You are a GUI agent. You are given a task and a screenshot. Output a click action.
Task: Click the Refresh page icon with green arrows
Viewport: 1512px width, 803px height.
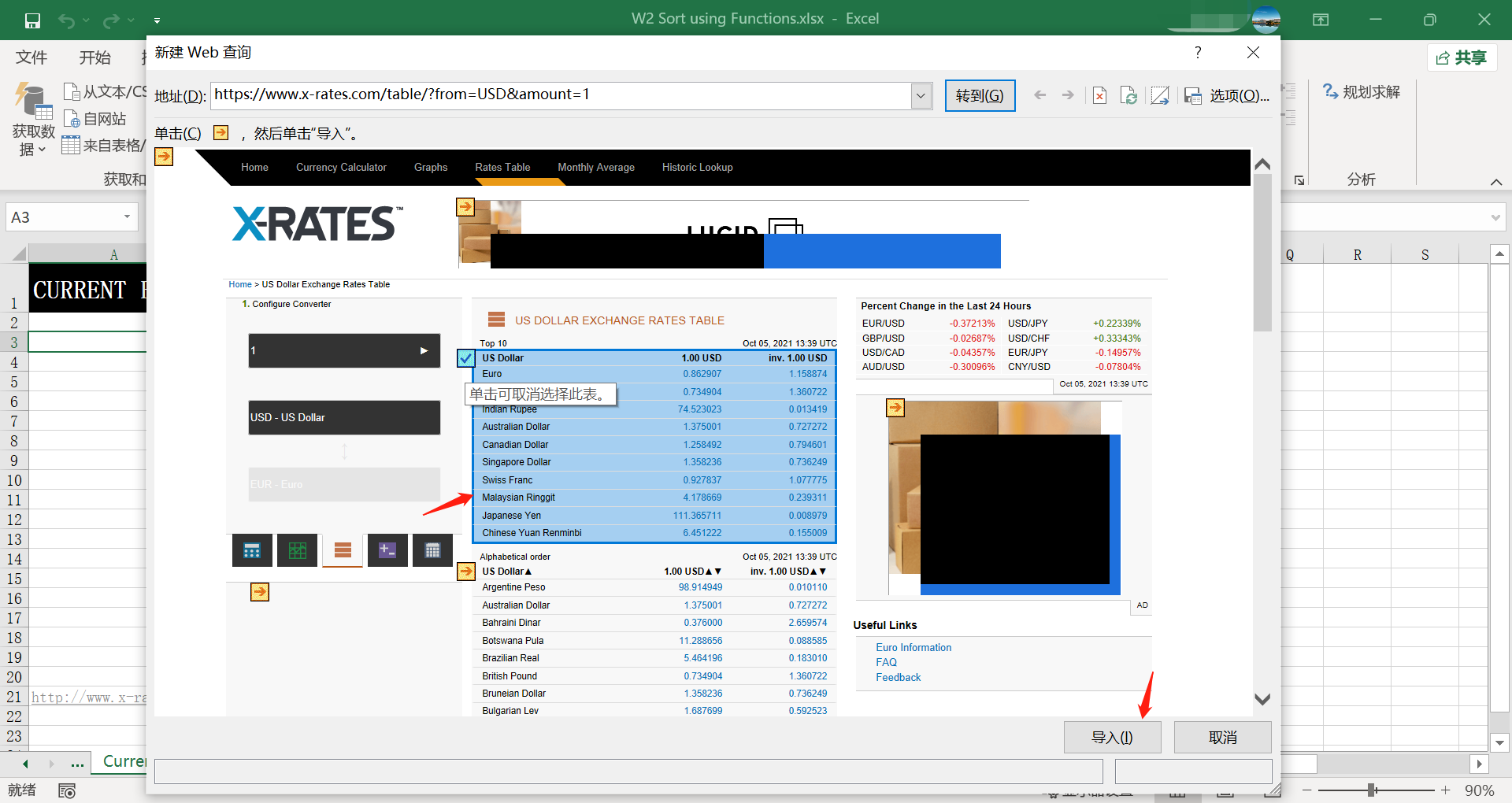[1128, 96]
